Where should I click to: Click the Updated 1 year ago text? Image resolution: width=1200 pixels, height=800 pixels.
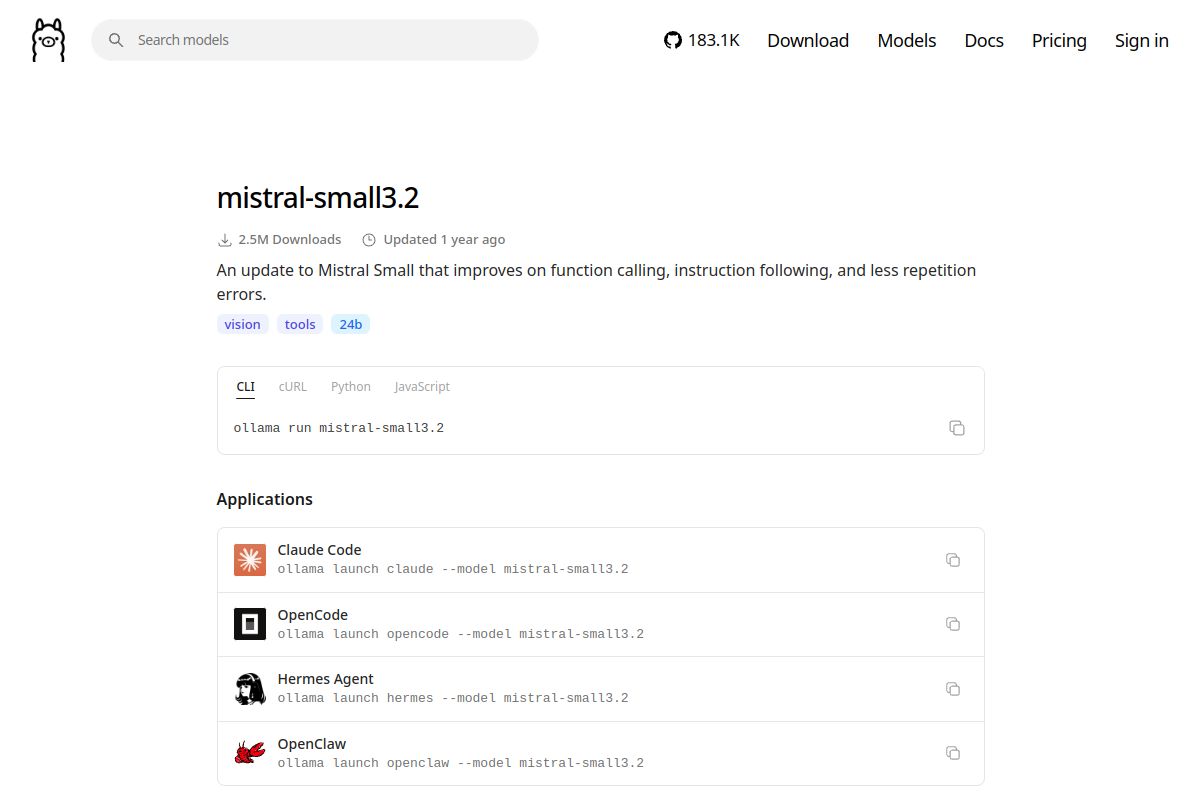pos(444,240)
